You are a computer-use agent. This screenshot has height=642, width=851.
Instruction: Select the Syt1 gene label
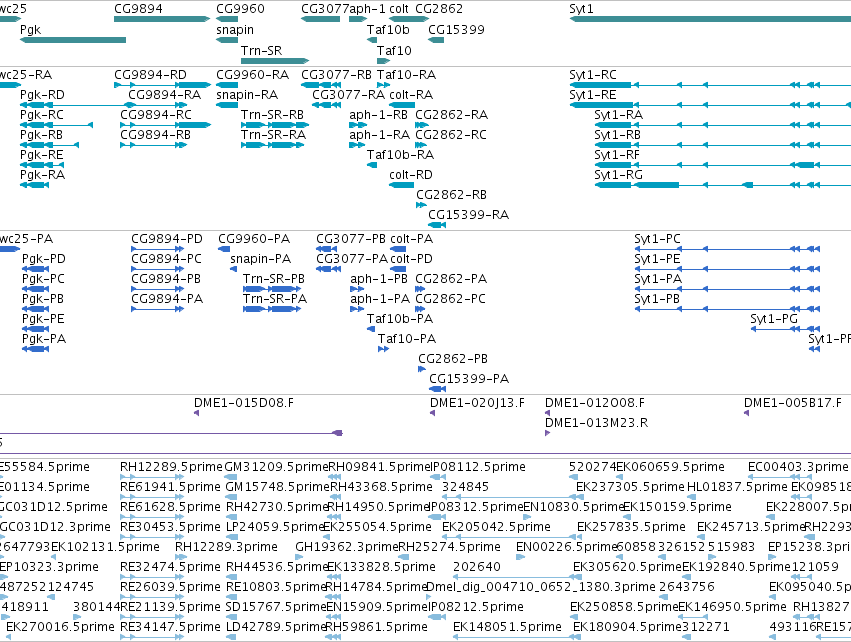581,9
